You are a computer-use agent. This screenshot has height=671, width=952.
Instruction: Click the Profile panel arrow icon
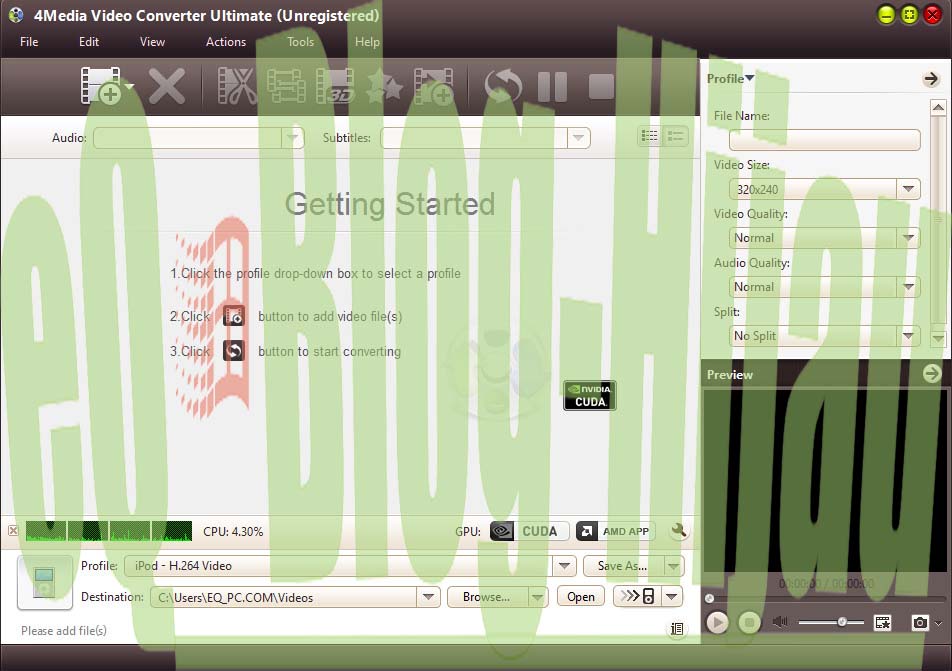(930, 78)
